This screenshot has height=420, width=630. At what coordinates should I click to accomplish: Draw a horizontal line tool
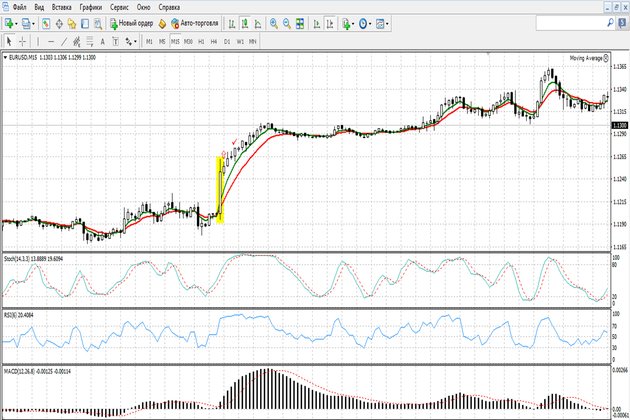pos(50,41)
